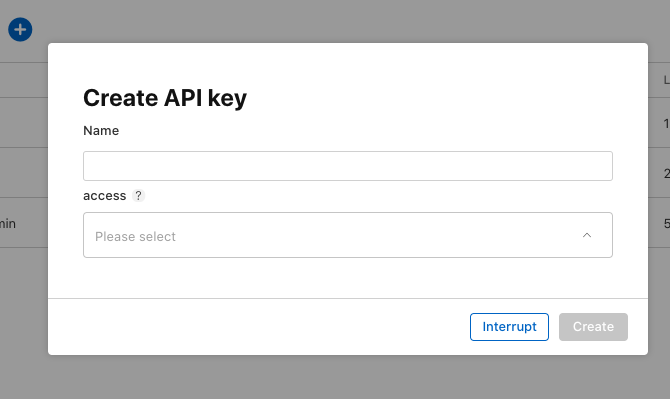The width and height of the screenshot is (670, 399).
Task: Click the blue plus add icon
Action: tap(20, 29)
